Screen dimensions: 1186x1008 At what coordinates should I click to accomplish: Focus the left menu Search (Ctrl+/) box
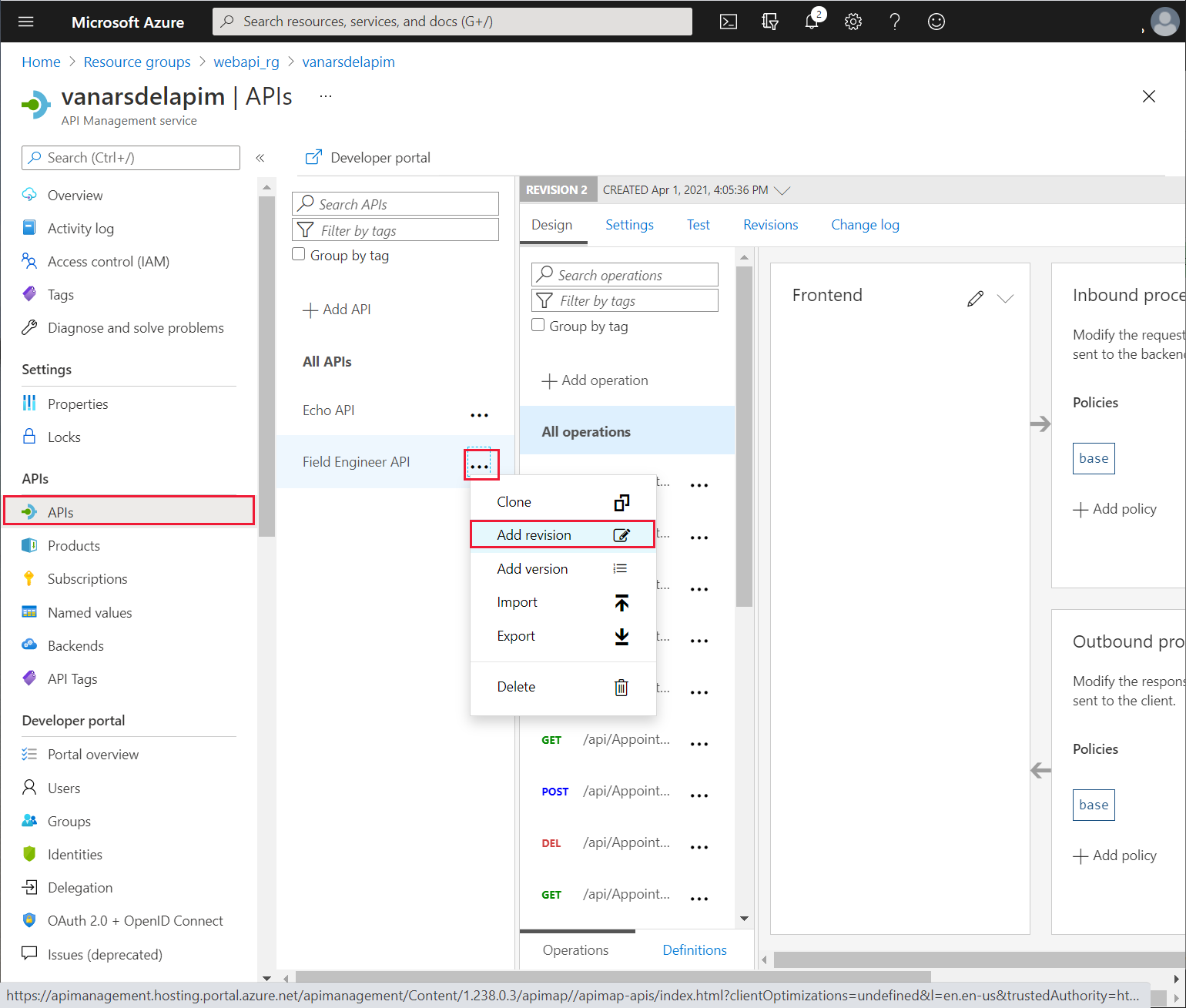point(131,158)
